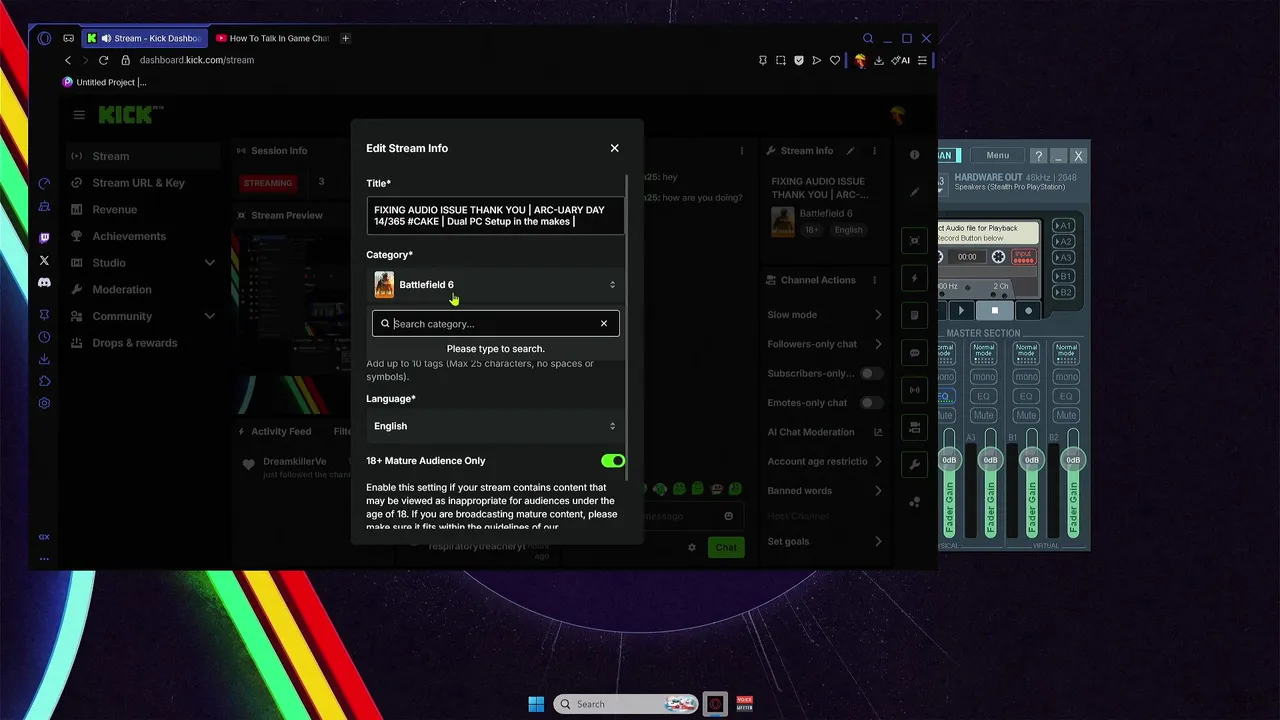Click the Discord icon in Opera sidebar

click(44, 283)
